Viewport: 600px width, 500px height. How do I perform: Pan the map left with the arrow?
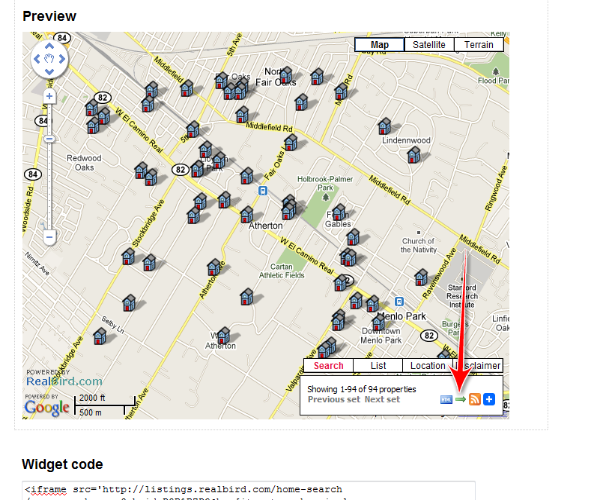tap(37, 60)
